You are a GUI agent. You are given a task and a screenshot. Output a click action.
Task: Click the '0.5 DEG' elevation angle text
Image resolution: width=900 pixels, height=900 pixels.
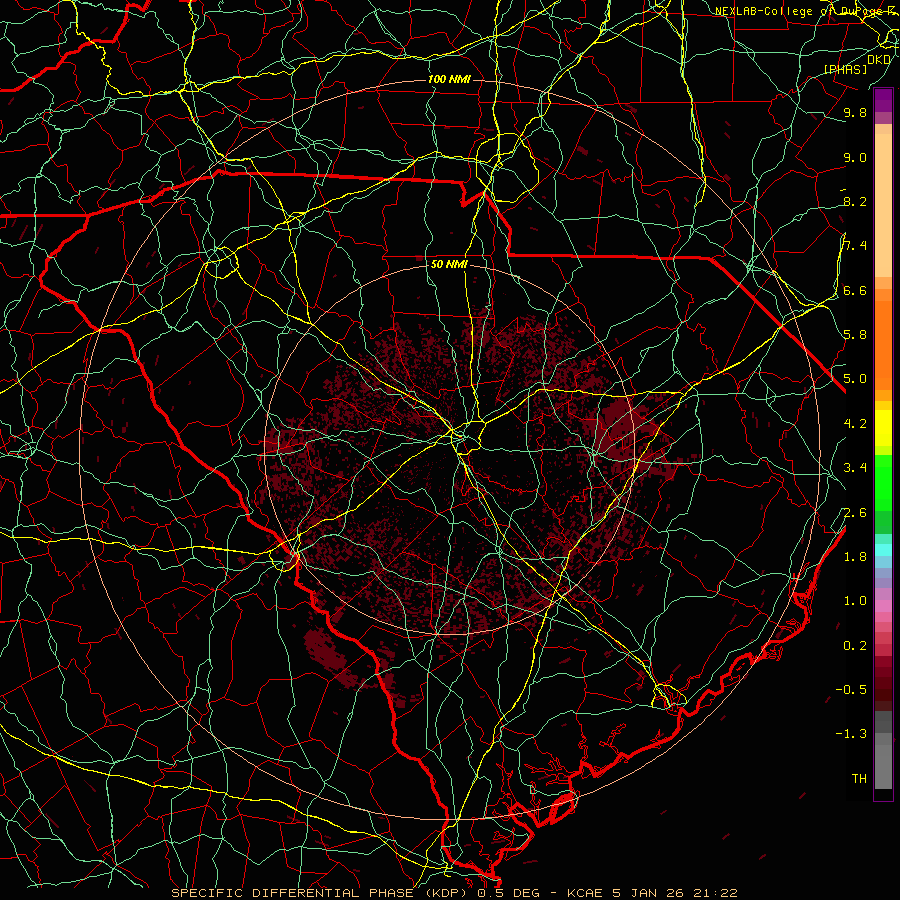508,893
